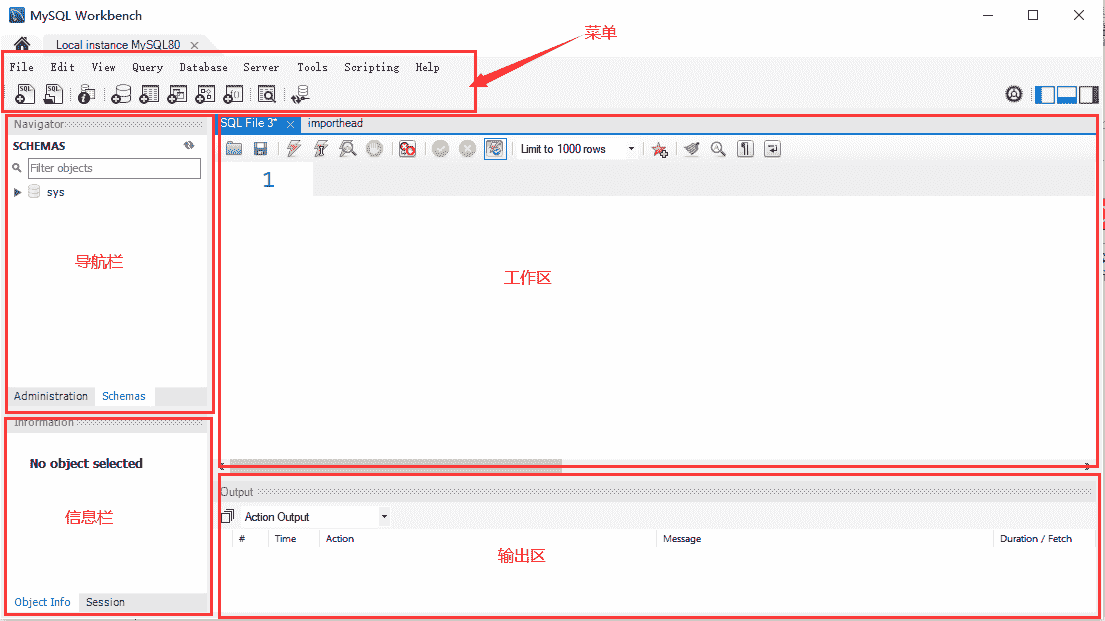Switch to the Object Info tab
The width and height of the screenshot is (1105, 621).
42,602
